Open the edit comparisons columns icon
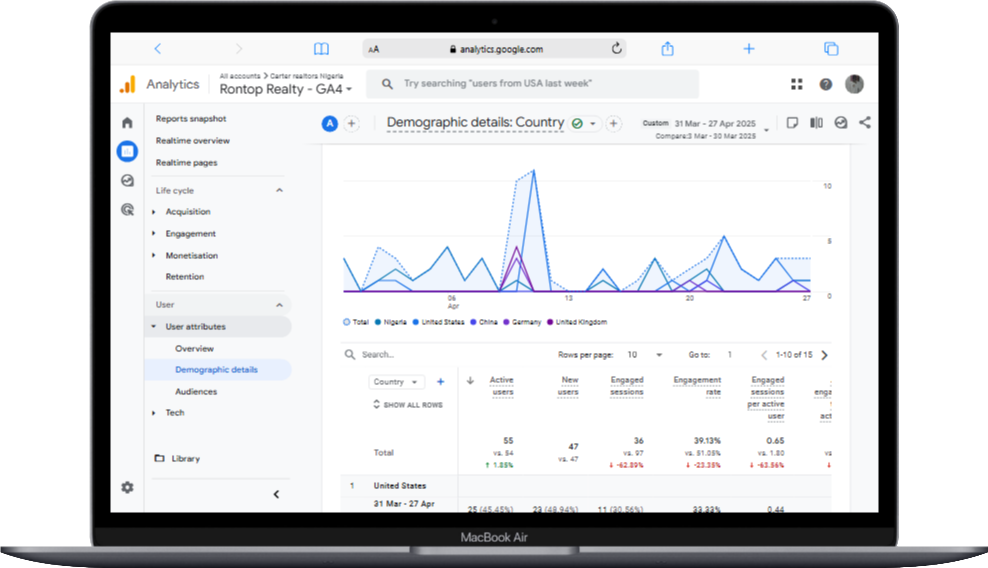 coord(816,122)
